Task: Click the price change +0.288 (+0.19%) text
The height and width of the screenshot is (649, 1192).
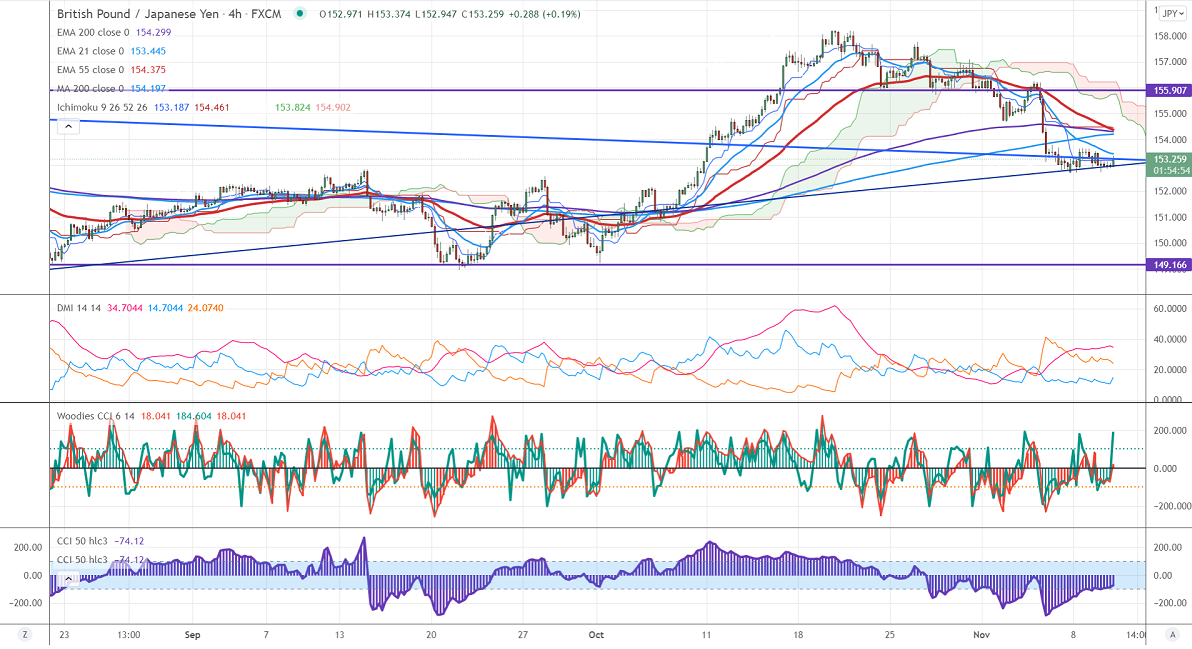Action: (544, 14)
